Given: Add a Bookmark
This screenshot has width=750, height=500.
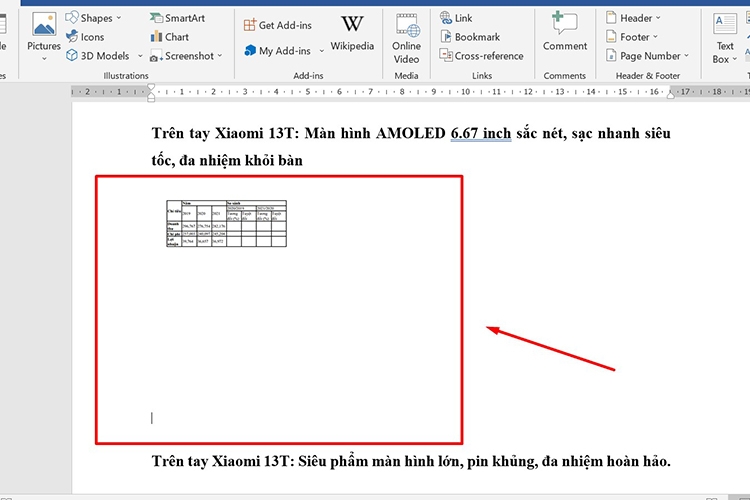Looking at the screenshot, I should click(470, 37).
